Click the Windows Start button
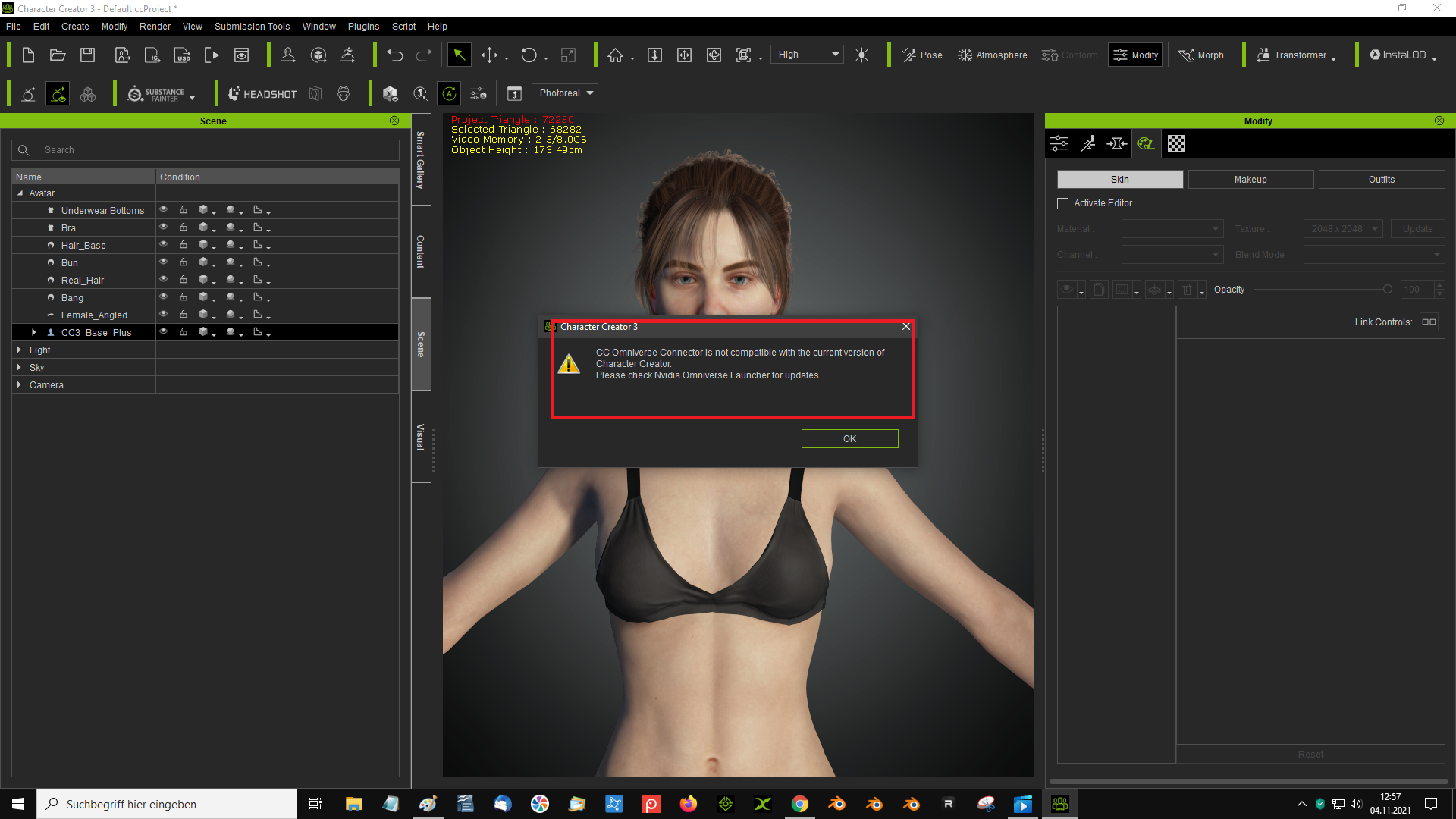The height and width of the screenshot is (819, 1456). pyautogui.click(x=18, y=804)
